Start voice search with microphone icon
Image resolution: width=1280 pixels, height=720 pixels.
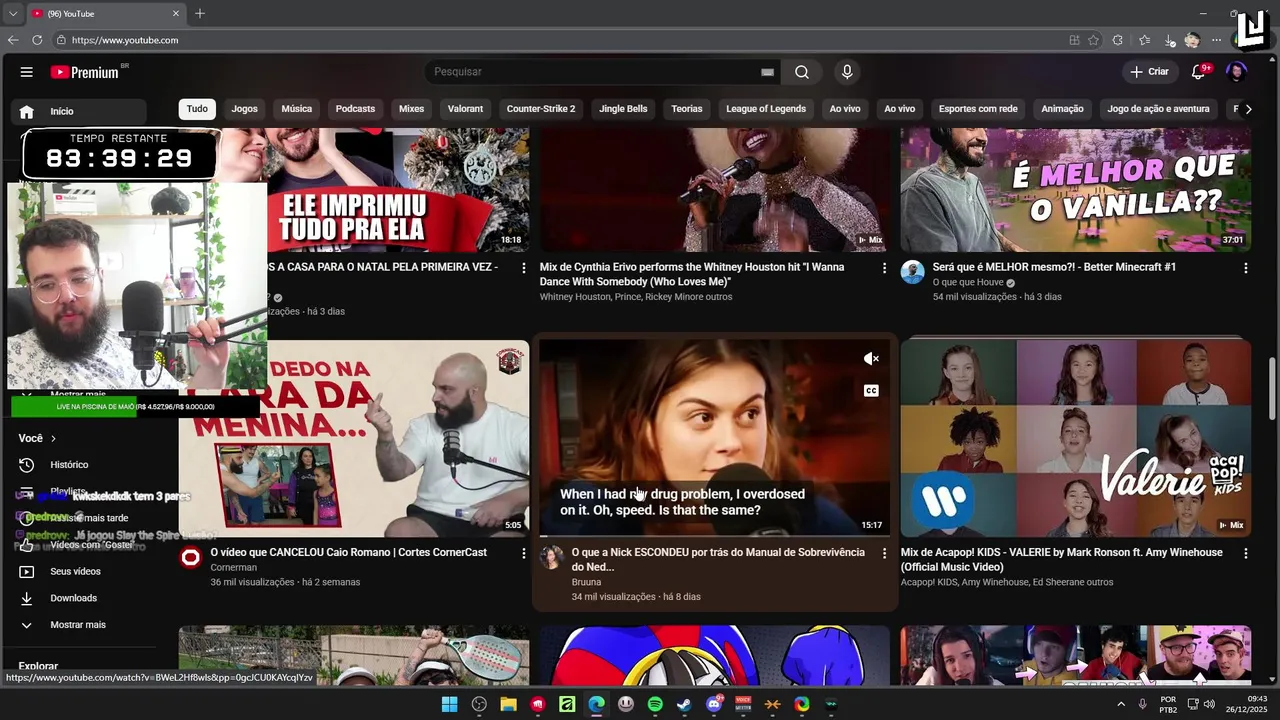(847, 72)
